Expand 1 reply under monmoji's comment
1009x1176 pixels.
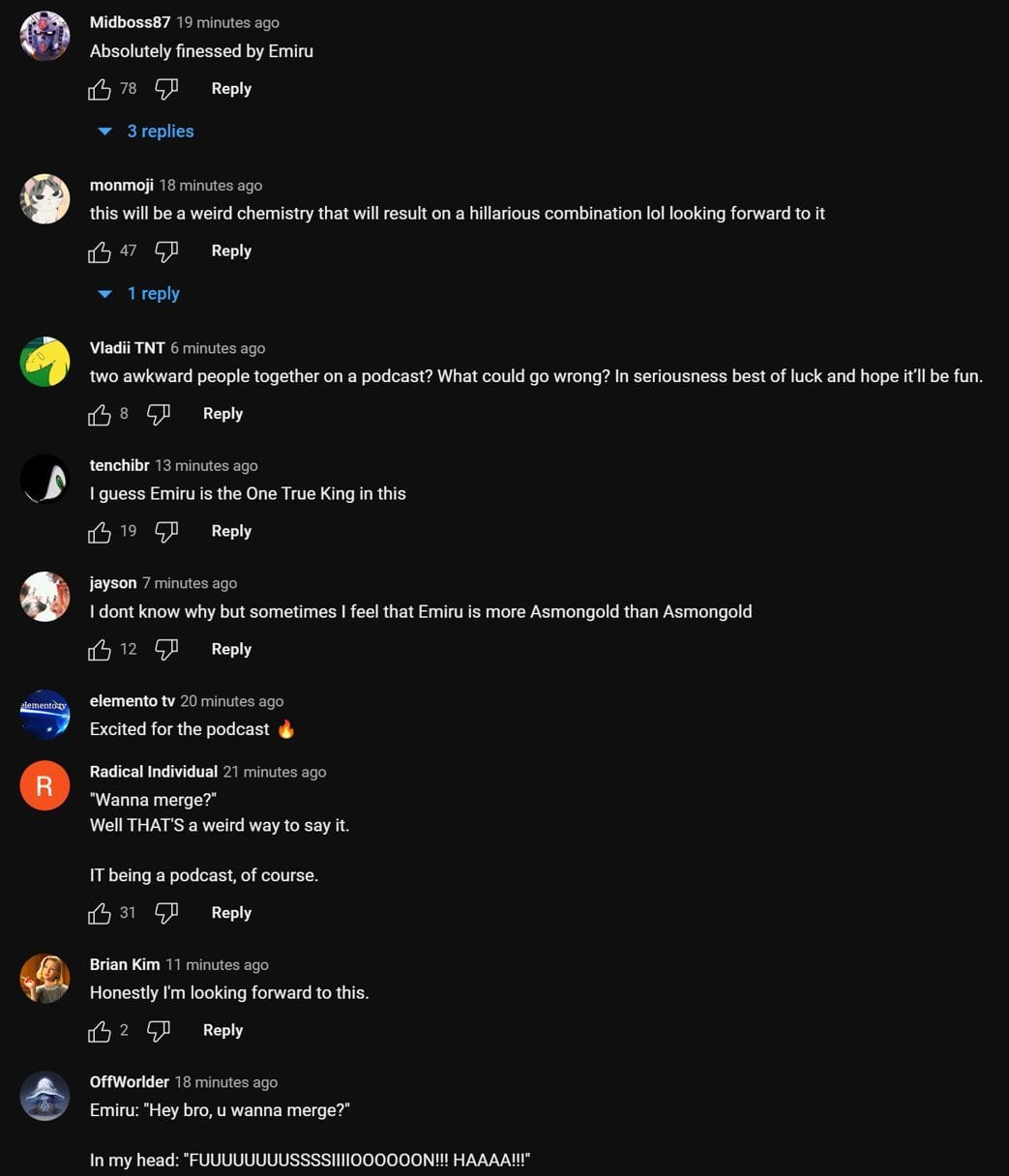140,294
